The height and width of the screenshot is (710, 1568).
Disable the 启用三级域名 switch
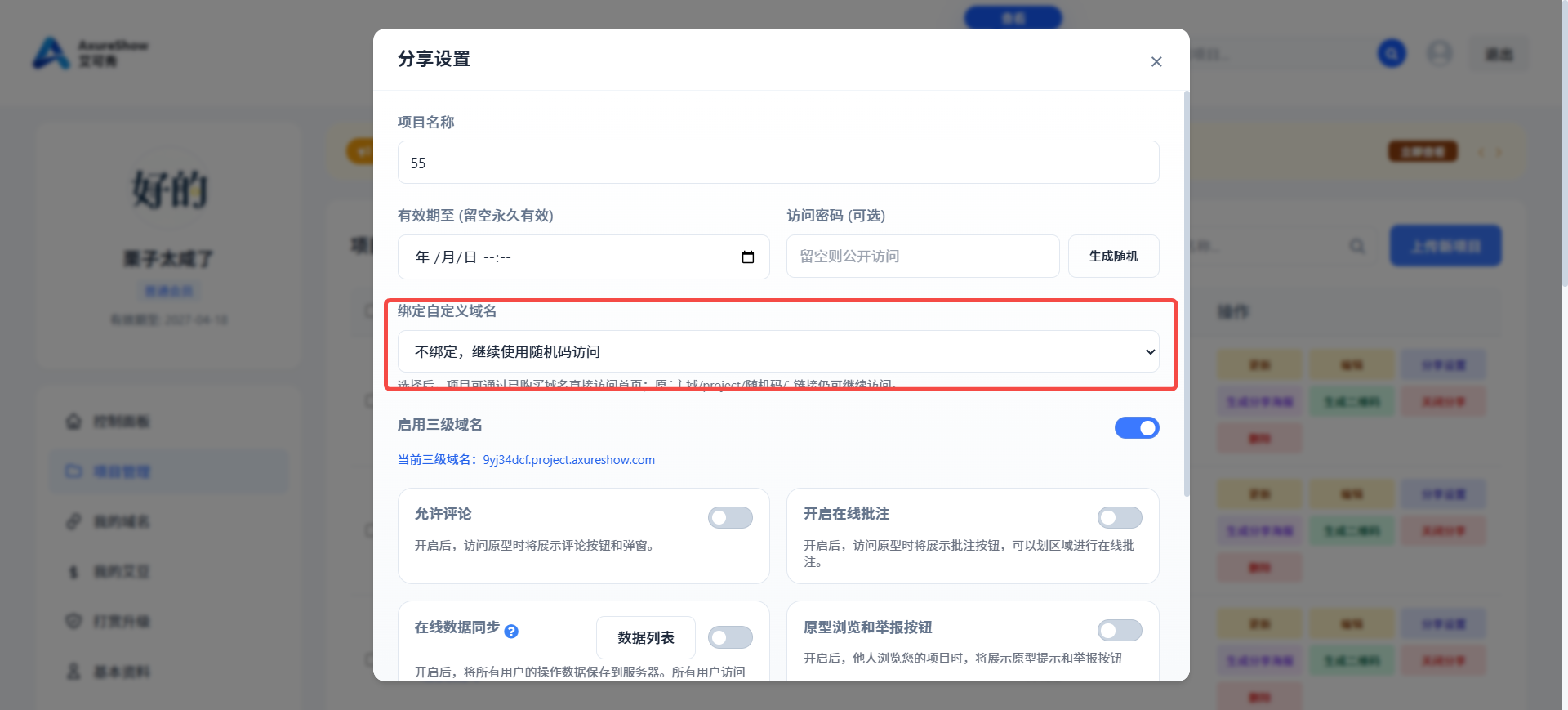click(1137, 427)
